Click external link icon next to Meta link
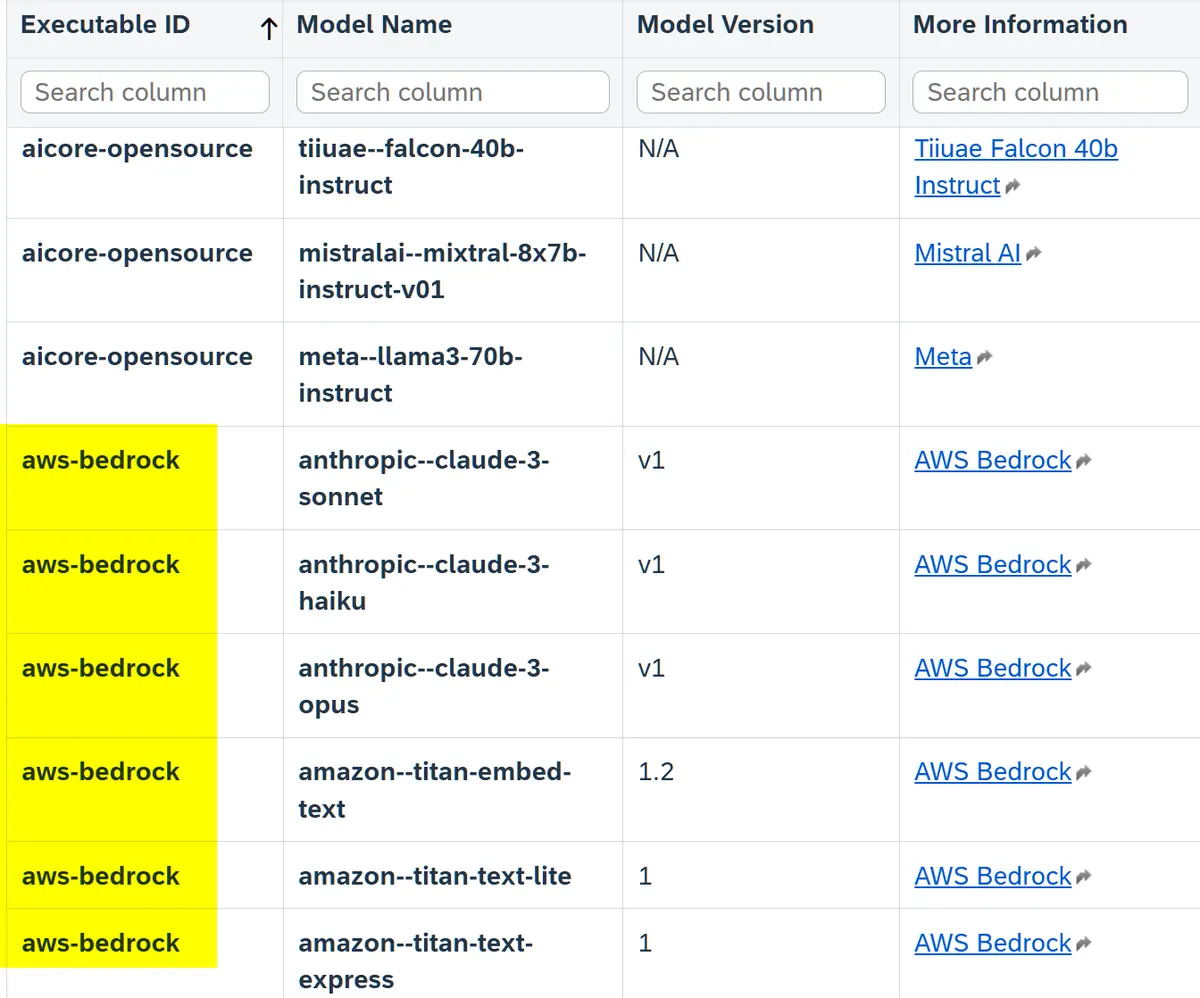 [984, 358]
